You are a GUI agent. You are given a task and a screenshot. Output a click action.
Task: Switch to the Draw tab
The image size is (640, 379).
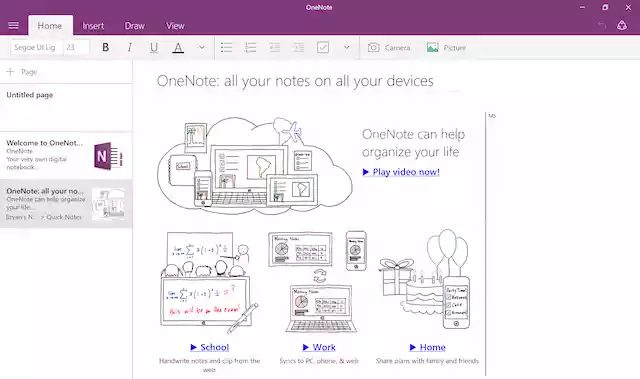coord(135,26)
